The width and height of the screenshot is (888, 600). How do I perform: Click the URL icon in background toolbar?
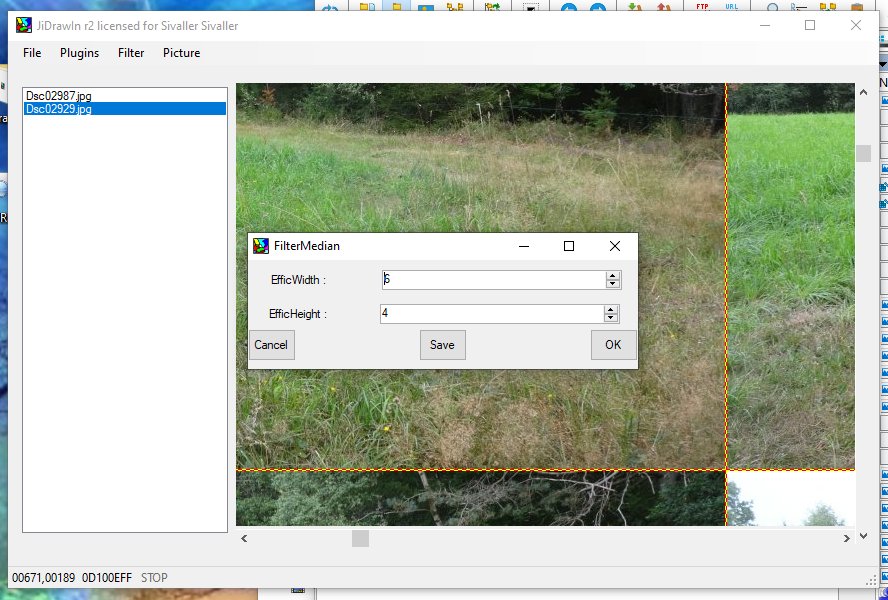pyautogui.click(x=732, y=7)
